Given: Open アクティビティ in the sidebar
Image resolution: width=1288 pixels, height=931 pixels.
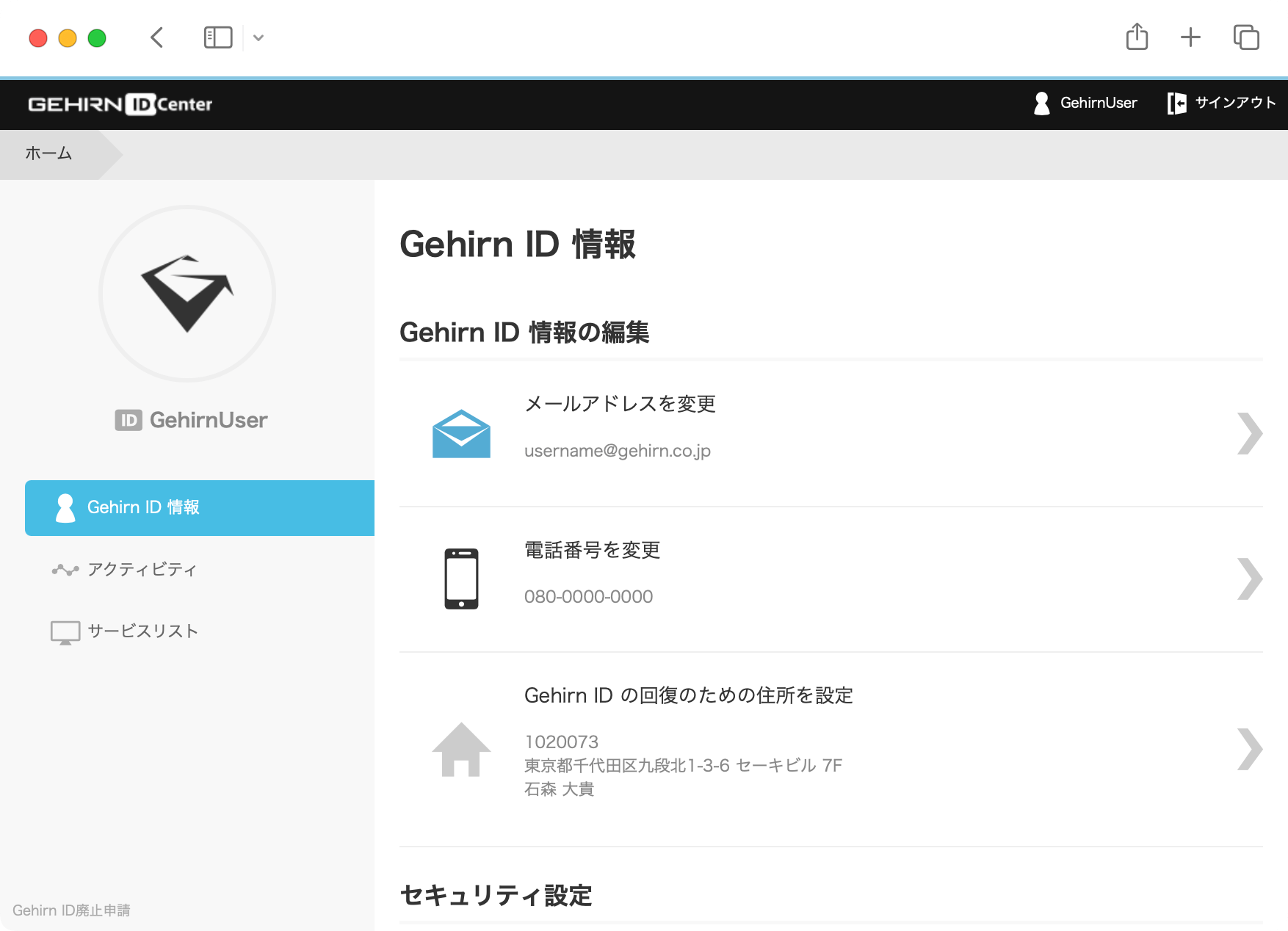Looking at the screenshot, I should pyautogui.click(x=142, y=570).
